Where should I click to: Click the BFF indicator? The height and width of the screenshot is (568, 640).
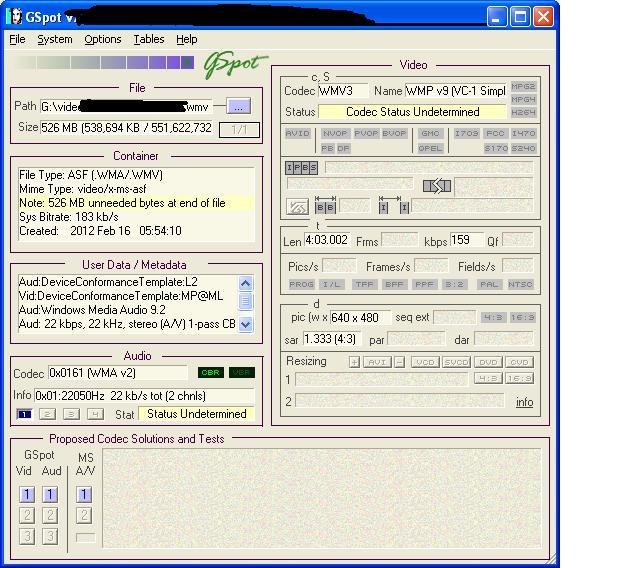(394, 284)
